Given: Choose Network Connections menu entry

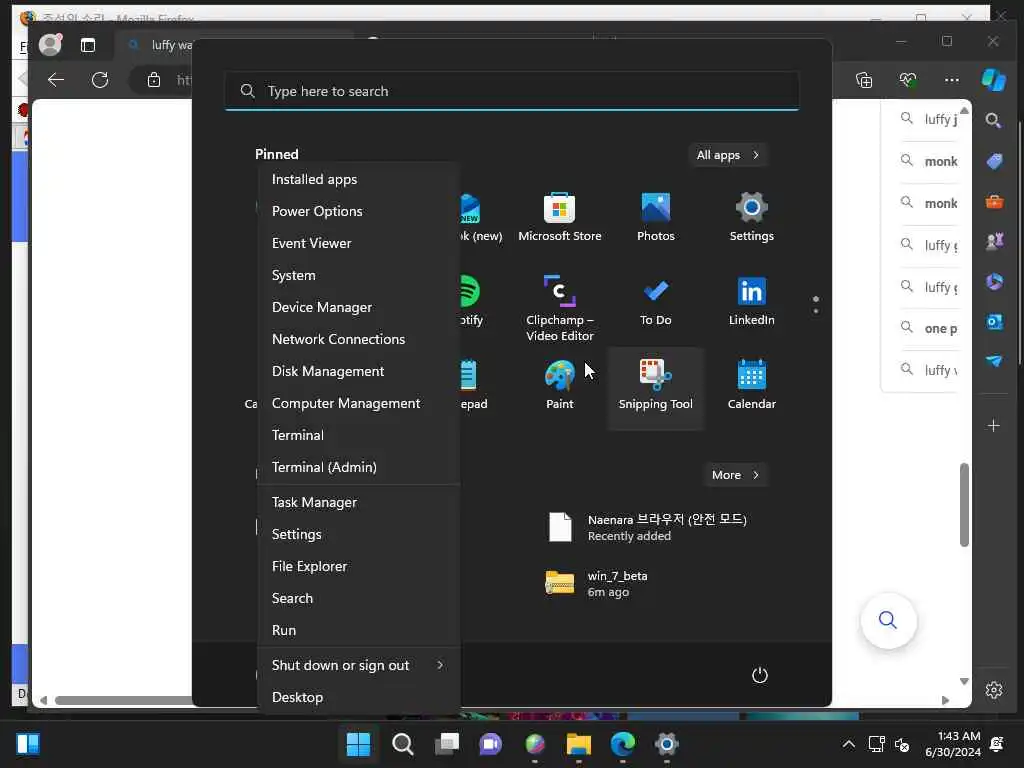Looking at the screenshot, I should pyautogui.click(x=359, y=339).
